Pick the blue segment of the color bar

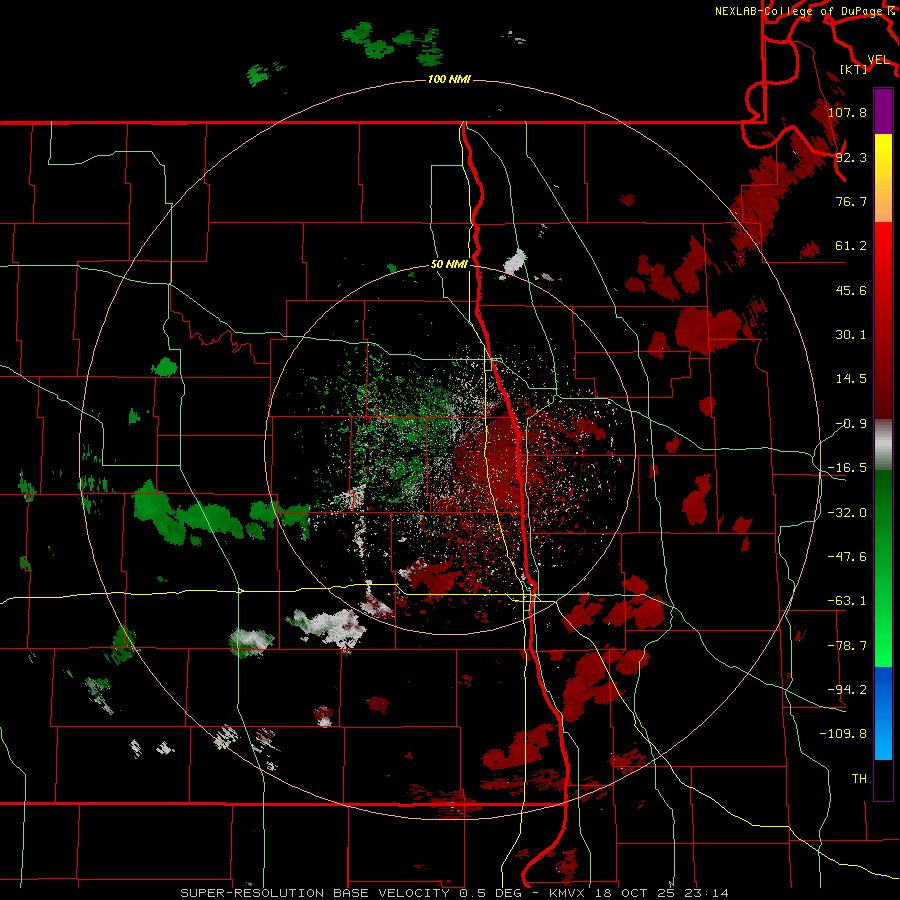[883, 713]
